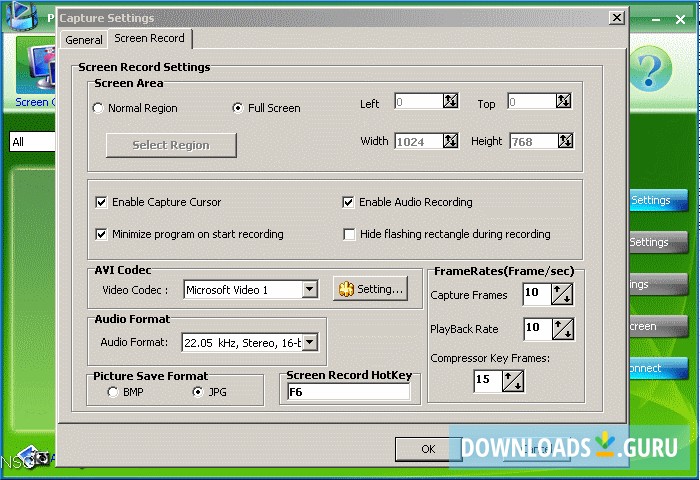Click the Screen Record HotKey field

(349, 392)
